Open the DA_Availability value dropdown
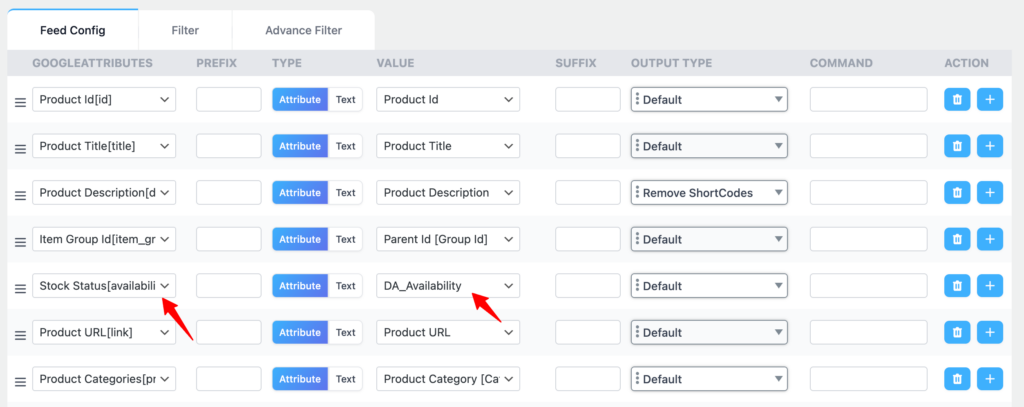The width and height of the screenshot is (1024, 407). (447, 286)
